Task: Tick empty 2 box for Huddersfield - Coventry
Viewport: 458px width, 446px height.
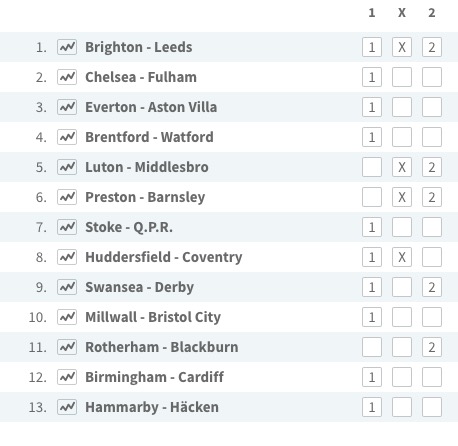Action: [x=432, y=257]
